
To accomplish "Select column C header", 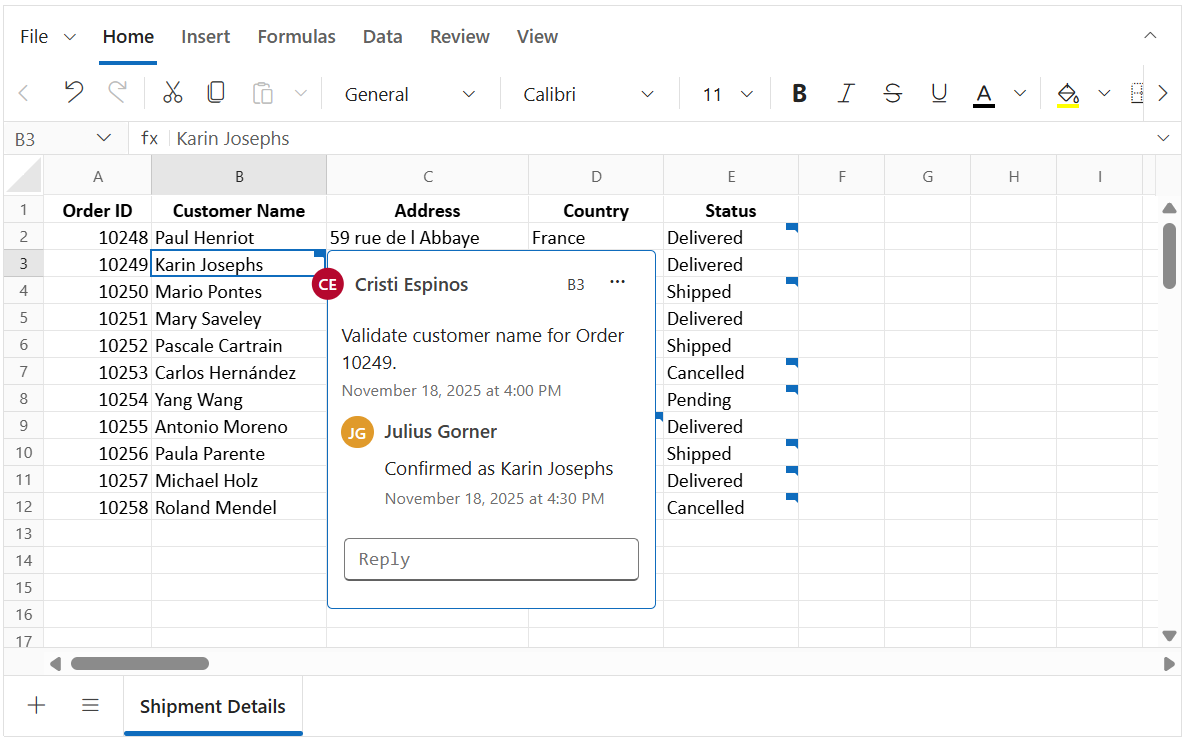I will click(x=427, y=176).
